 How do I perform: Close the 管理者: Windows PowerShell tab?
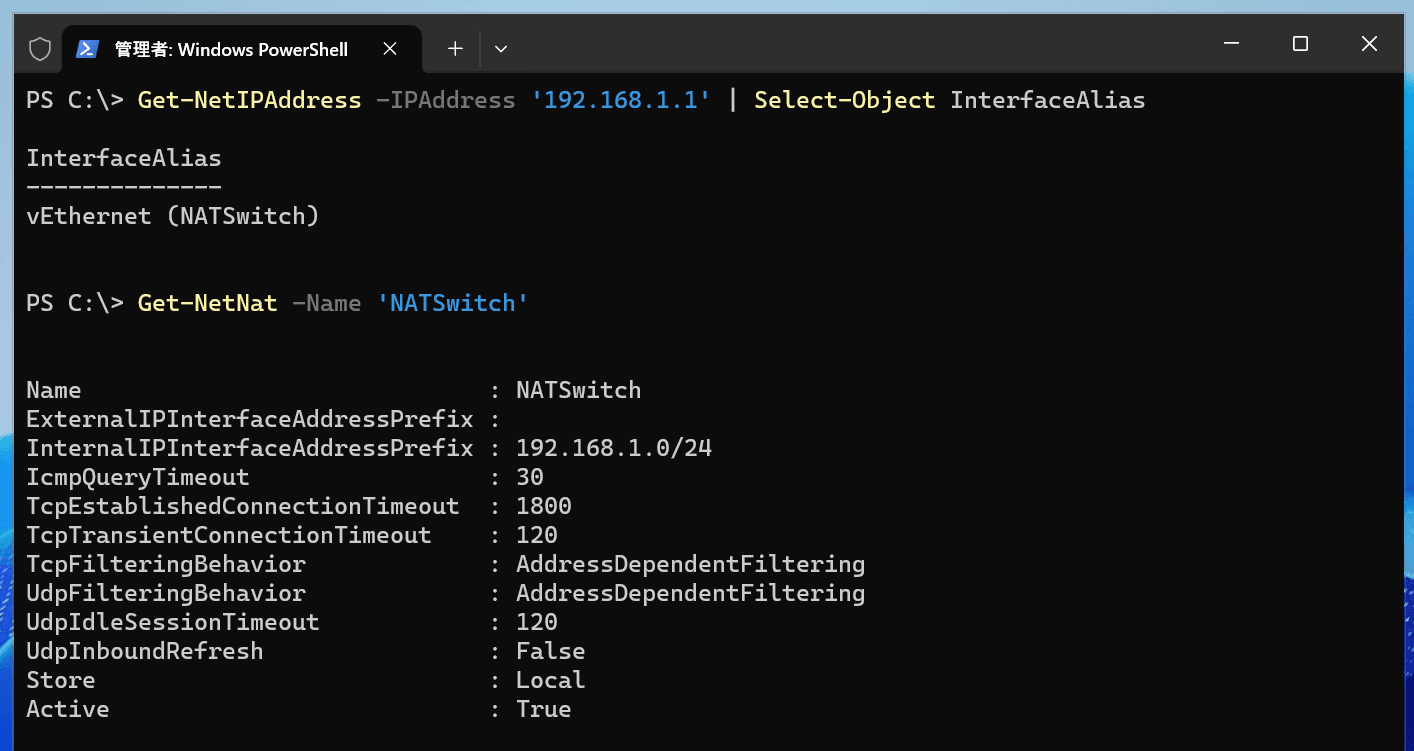(x=390, y=48)
